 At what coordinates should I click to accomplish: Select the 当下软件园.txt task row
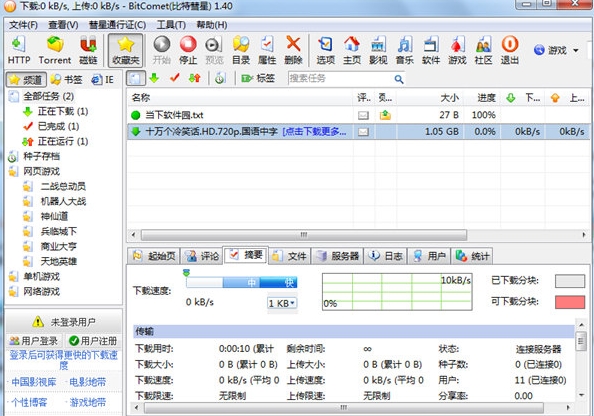tap(358, 115)
